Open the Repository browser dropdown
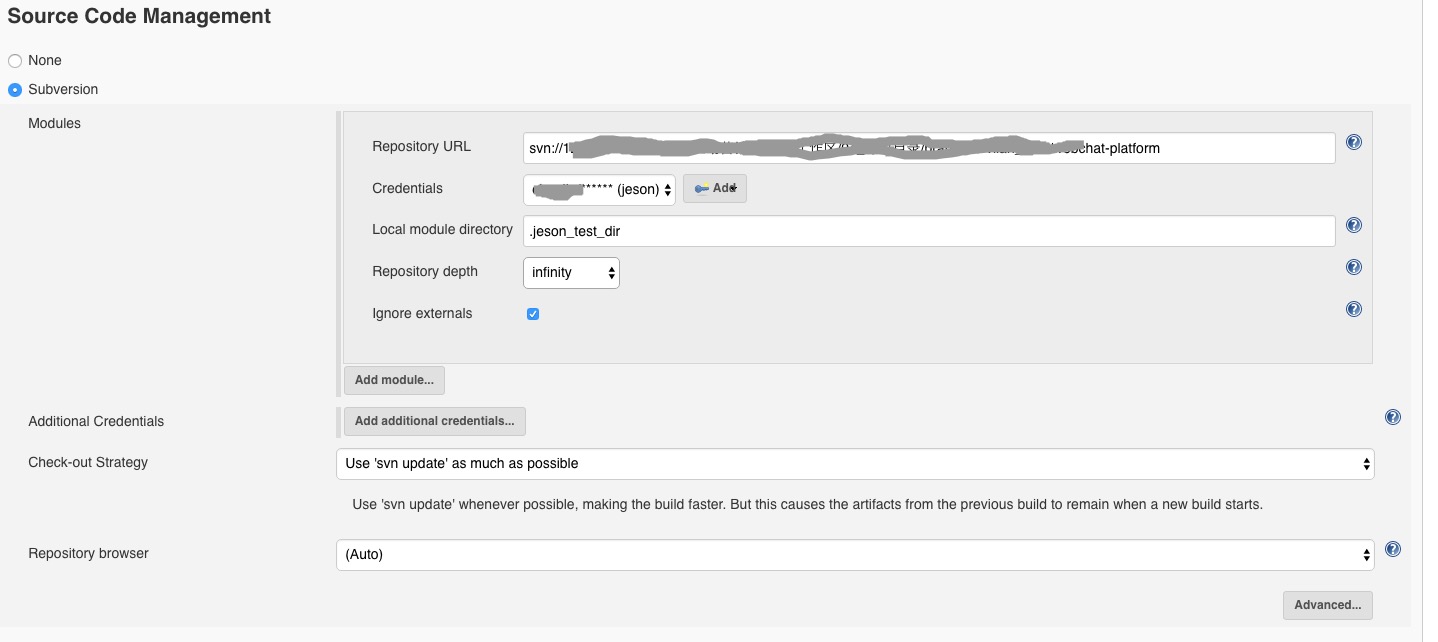1438x642 pixels. 854,554
